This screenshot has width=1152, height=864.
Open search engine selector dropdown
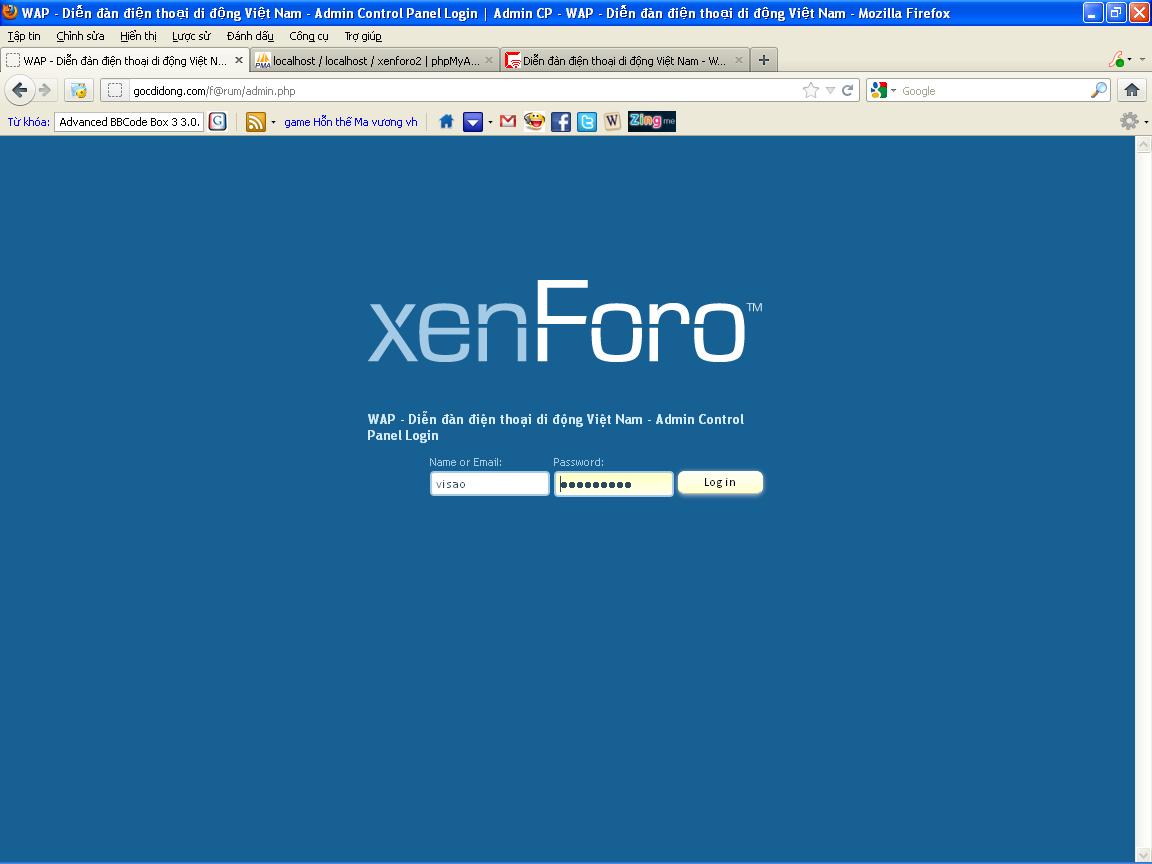[893, 91]
